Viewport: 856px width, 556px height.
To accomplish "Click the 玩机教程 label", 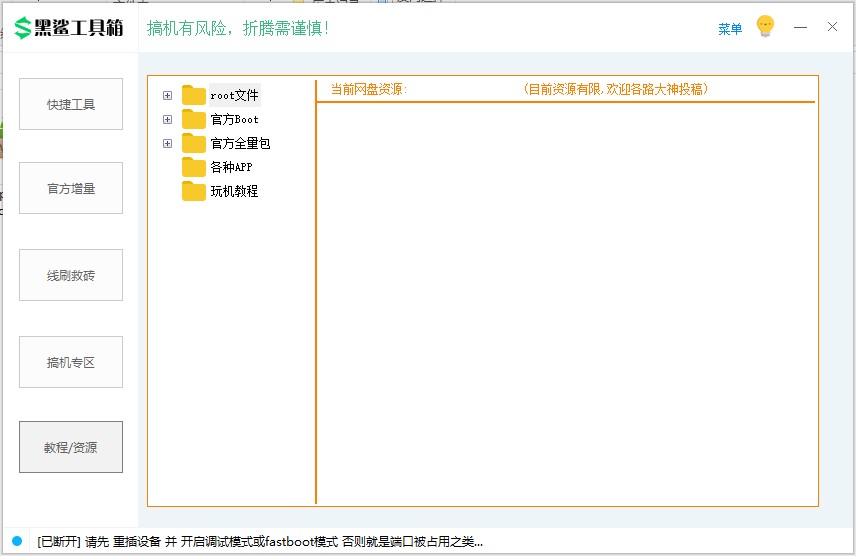I will tap(234, 191).
